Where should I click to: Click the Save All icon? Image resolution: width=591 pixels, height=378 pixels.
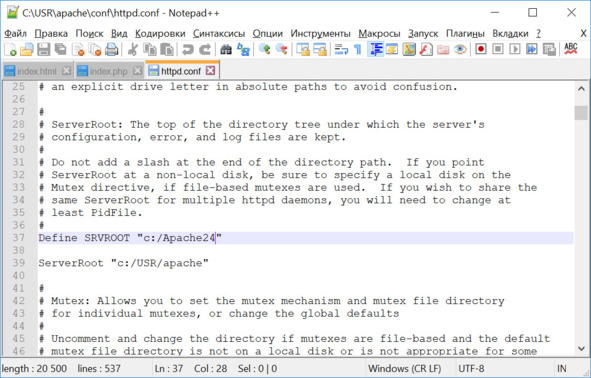[x=60, y=50]
